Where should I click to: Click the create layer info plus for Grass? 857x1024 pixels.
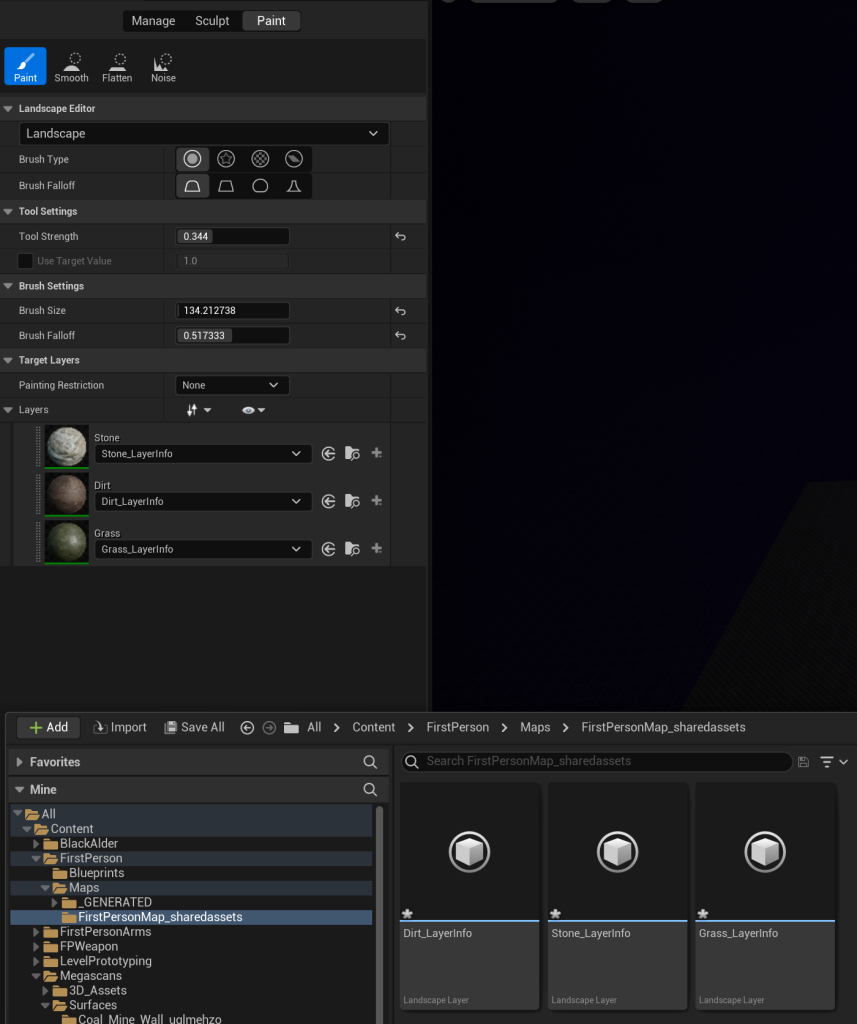[x=377, y=549]
